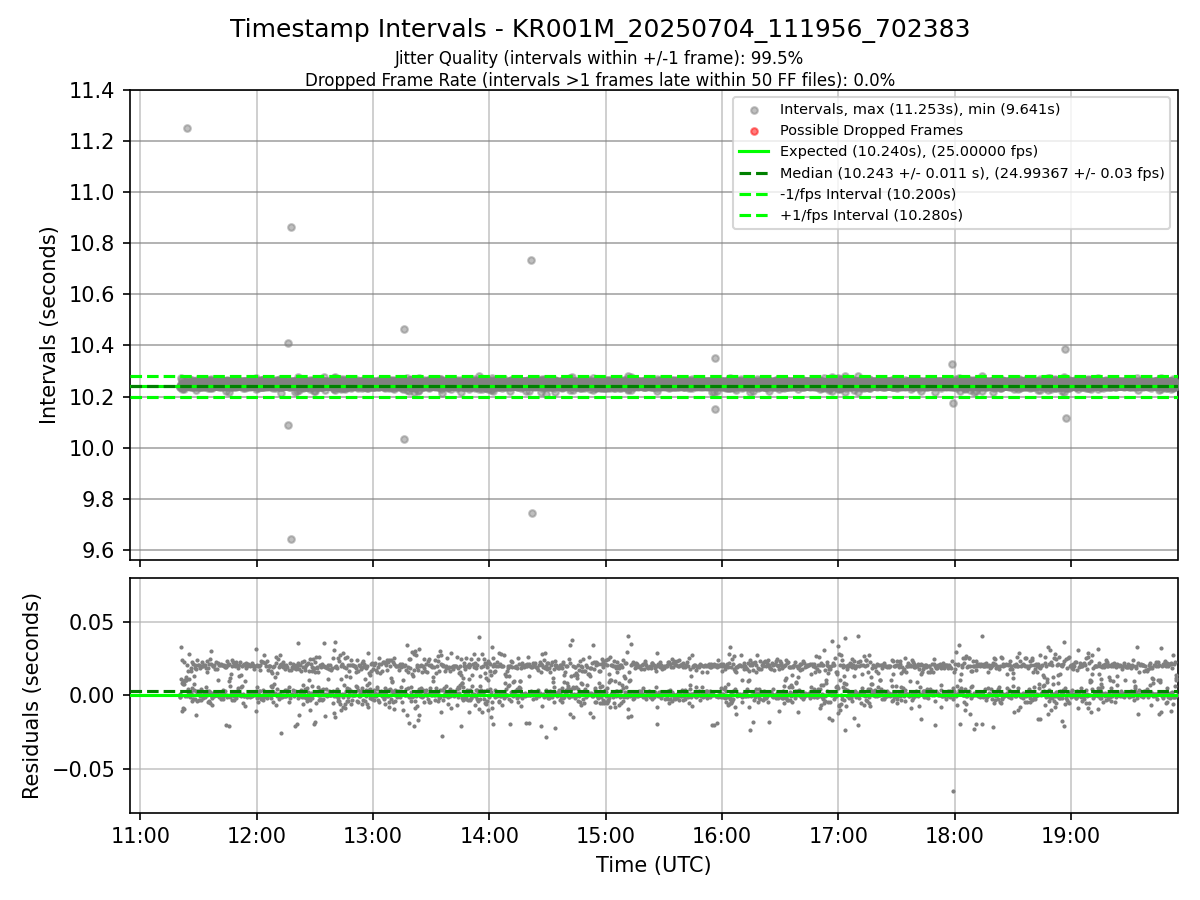Click the maximum interval outlier point near 11.25 seconds
Screen dimensions: 1200x900
click(187, 128)
